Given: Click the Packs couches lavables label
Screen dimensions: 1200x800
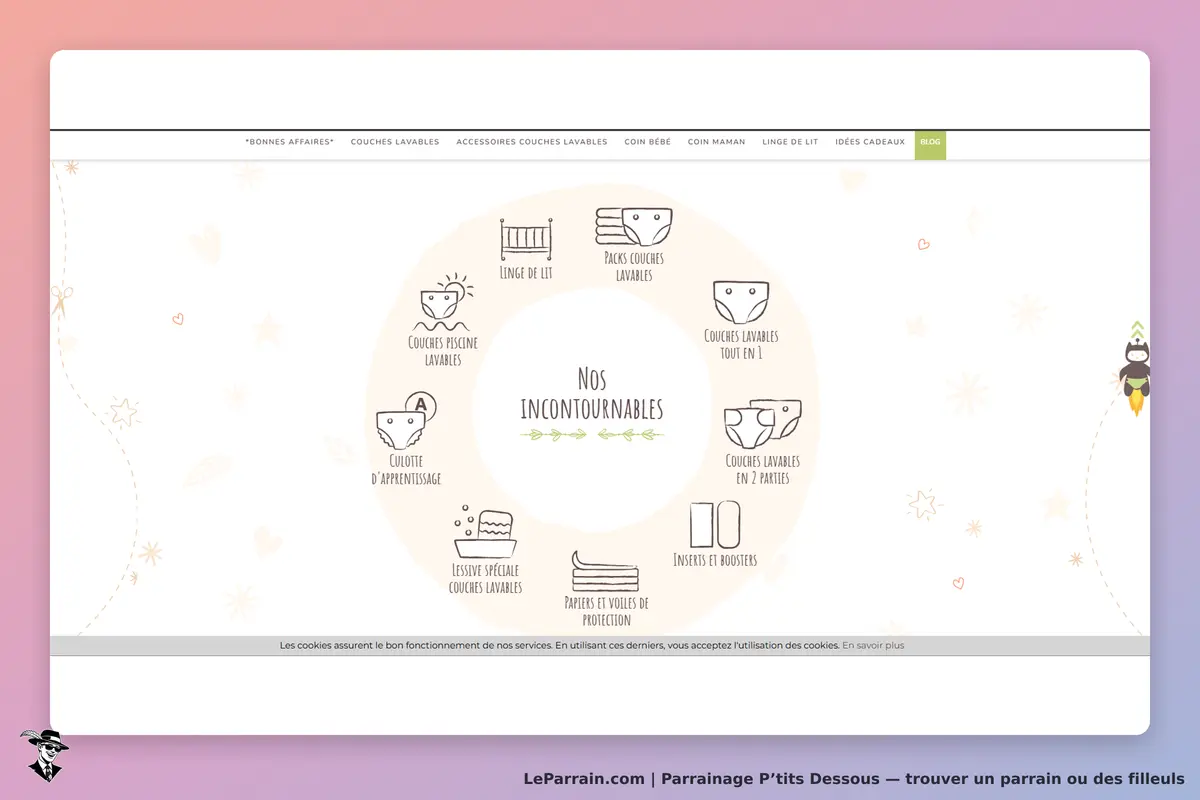Looking at the screenshot, I should click(x=634, y=266).
